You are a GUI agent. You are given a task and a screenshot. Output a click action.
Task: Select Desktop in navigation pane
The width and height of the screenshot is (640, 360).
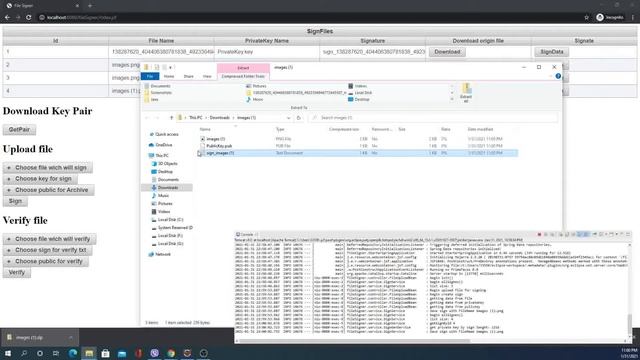tap(165, 172)
